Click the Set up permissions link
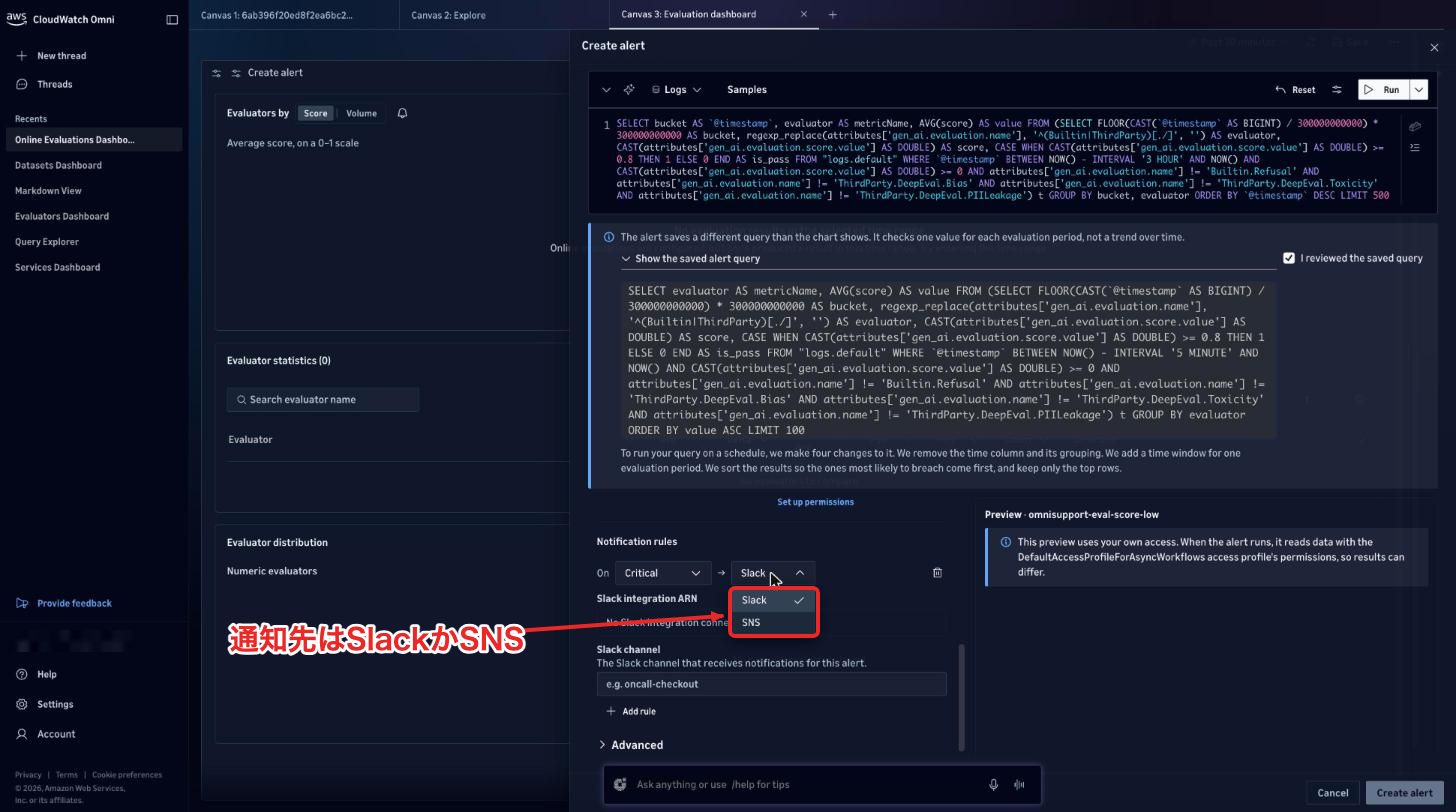 [x=815, y=502]
